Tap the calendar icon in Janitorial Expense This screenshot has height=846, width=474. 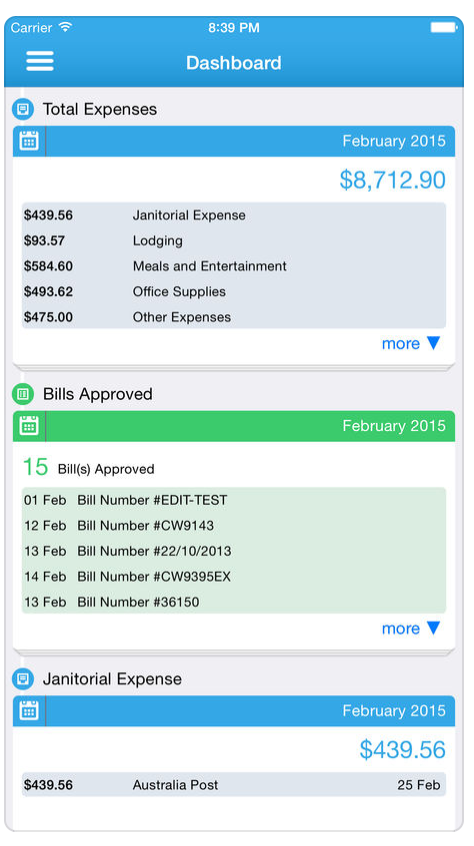pyautogui.click(x=29, y=711)
